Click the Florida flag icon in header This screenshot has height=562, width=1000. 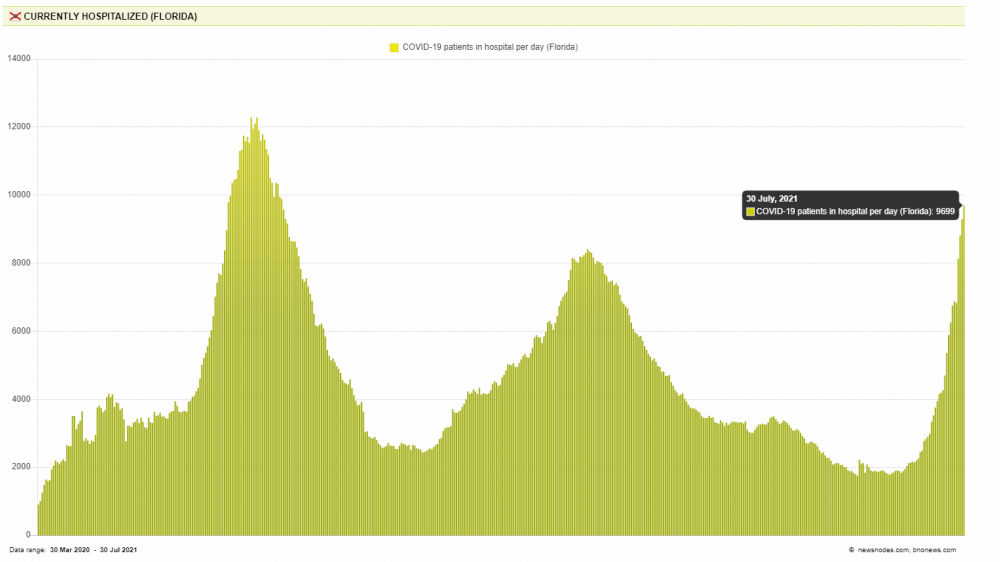(x=15, y=17)
